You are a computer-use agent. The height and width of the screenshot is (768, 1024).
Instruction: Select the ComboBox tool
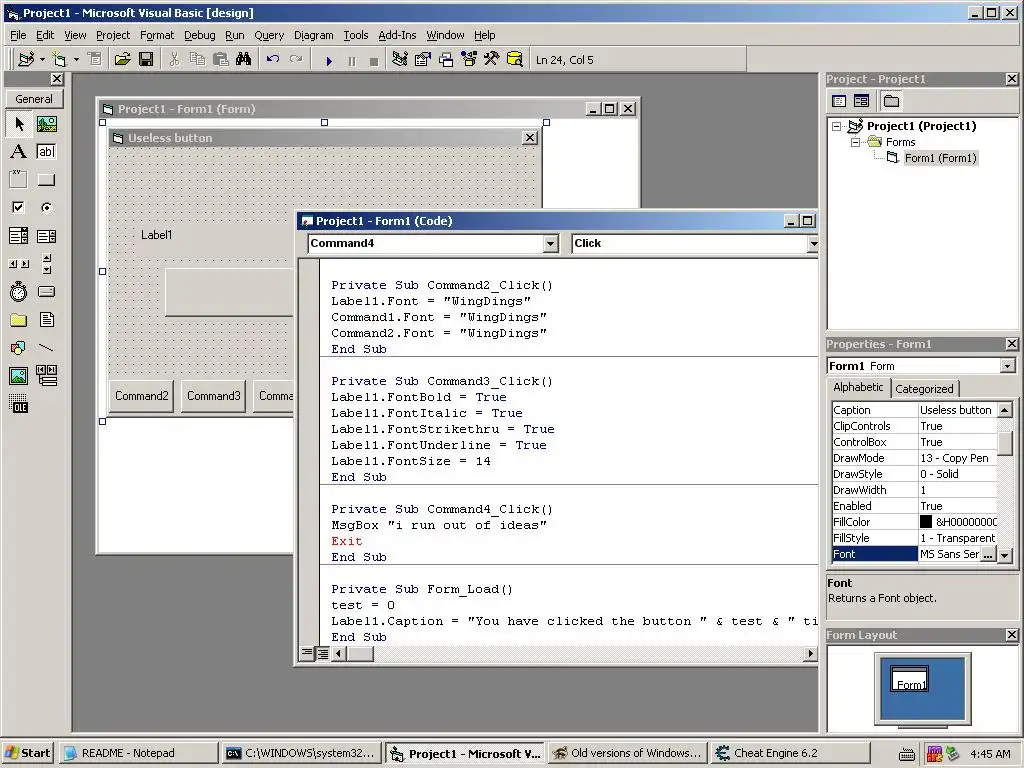click(x=18, y=236)
